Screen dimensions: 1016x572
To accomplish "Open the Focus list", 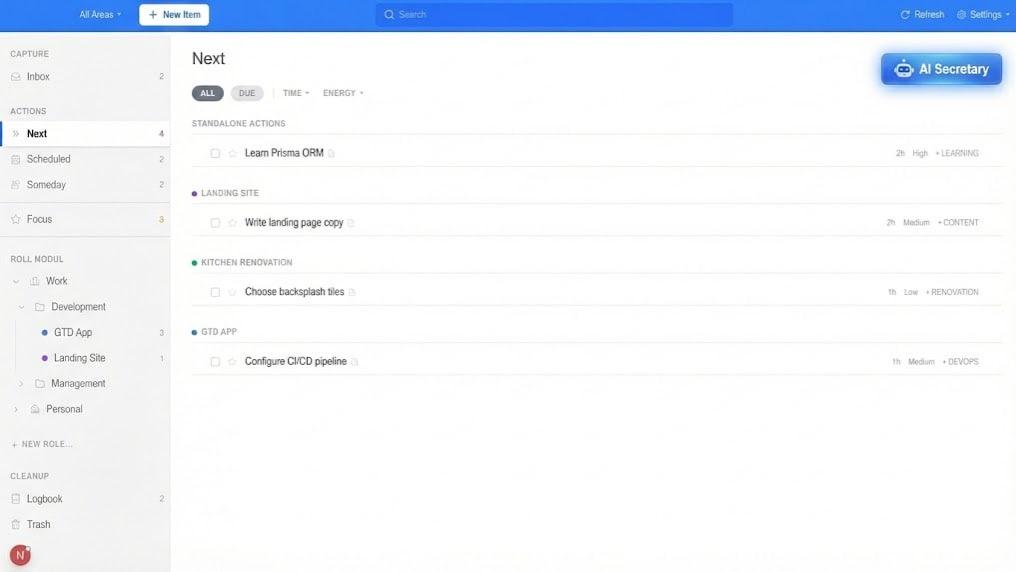I will [x=85, y=219].
